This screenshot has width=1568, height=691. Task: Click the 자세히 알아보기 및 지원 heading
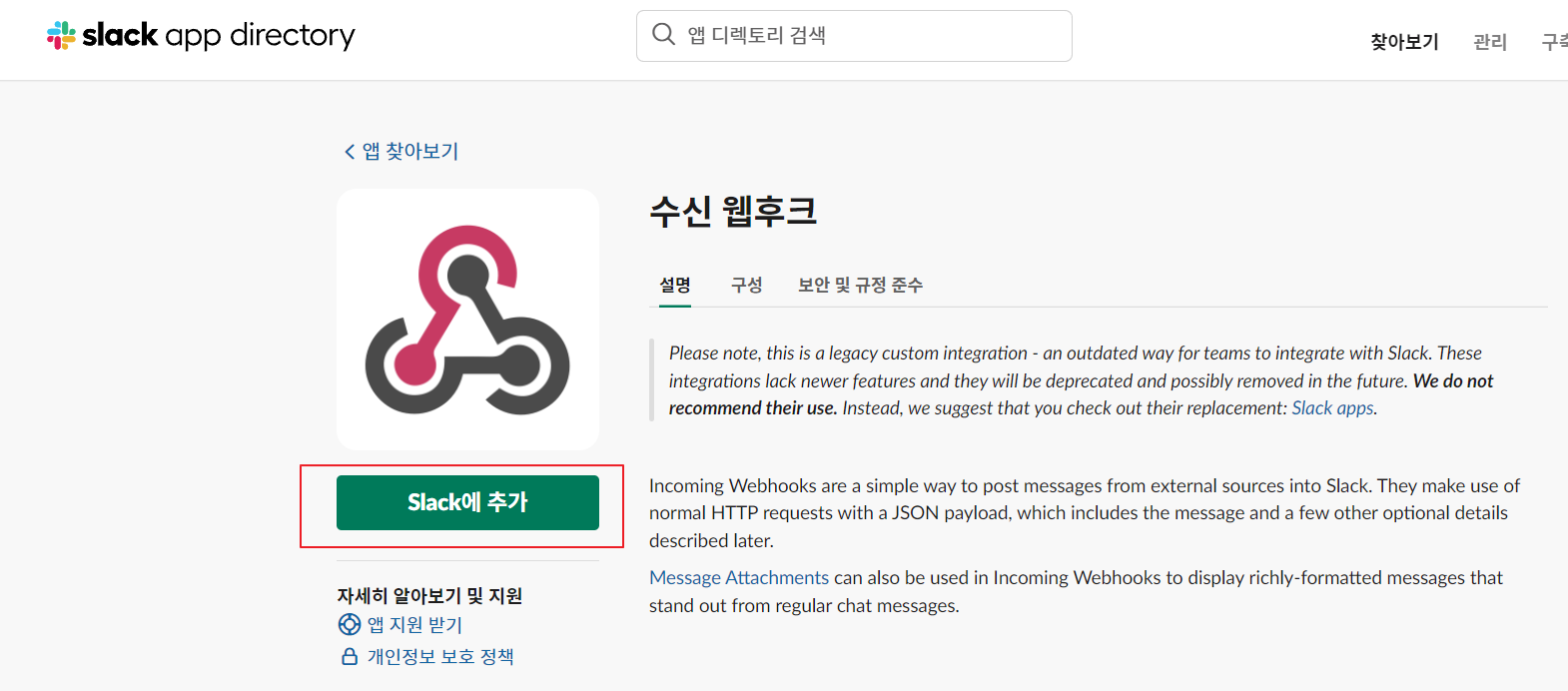pos(429,595)
